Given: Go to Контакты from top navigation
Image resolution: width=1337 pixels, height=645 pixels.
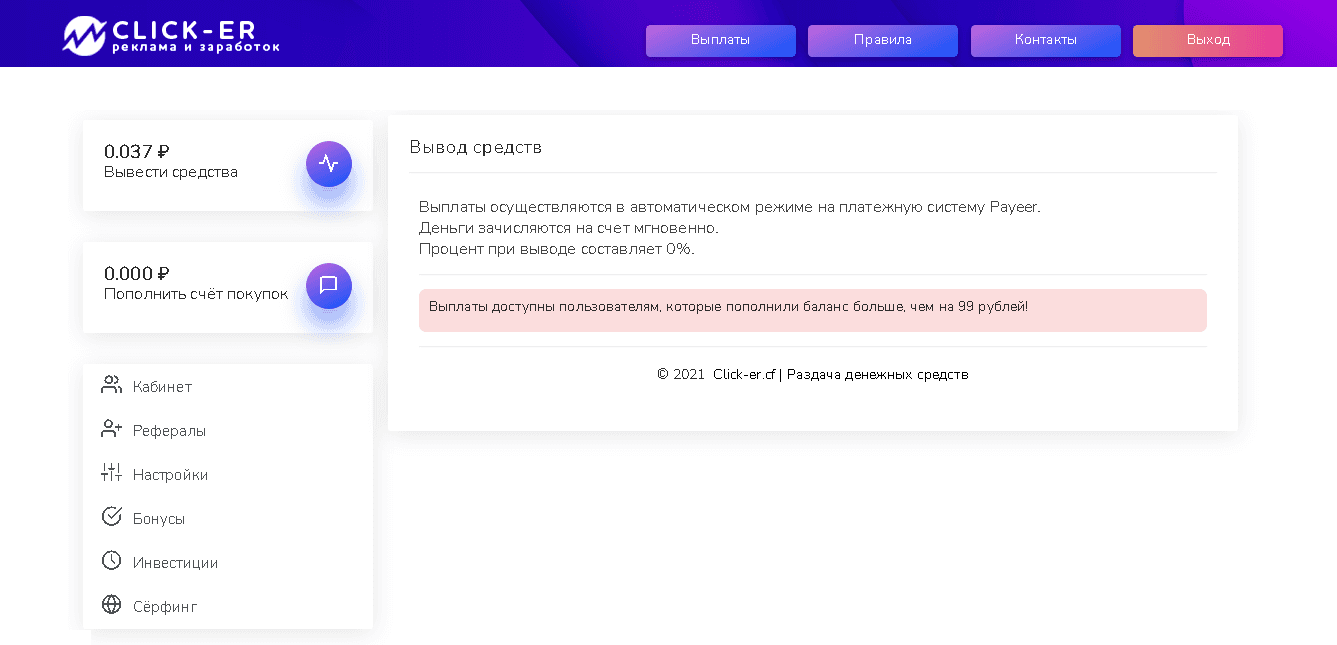Looking at the screenshot, I should point(1045,40).
